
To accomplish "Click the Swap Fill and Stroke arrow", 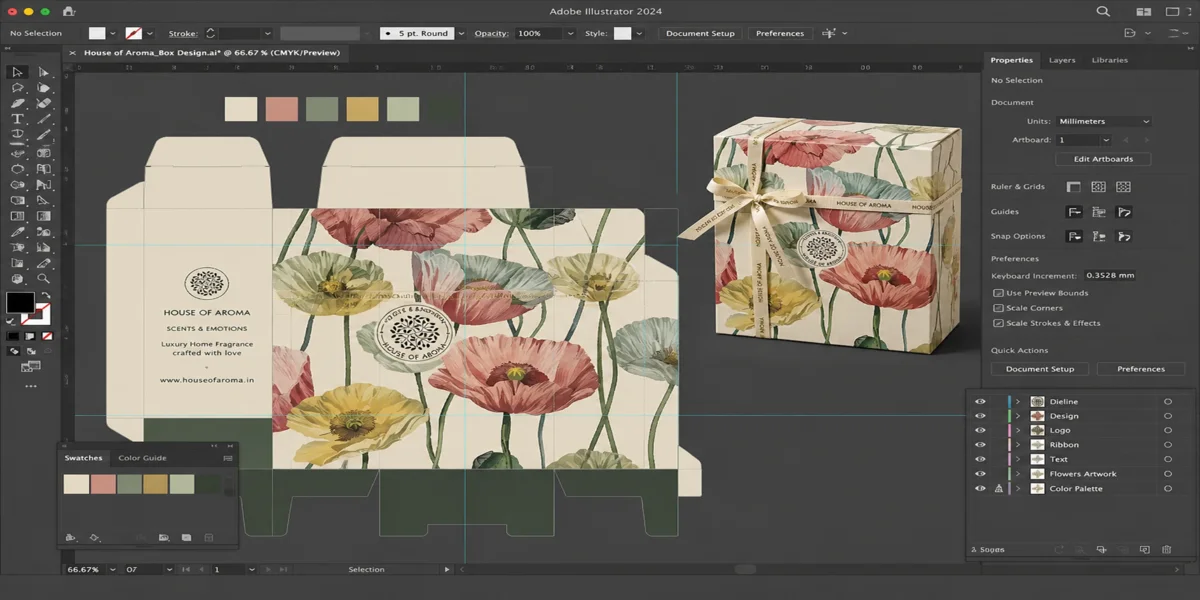I will coord(46,294).
